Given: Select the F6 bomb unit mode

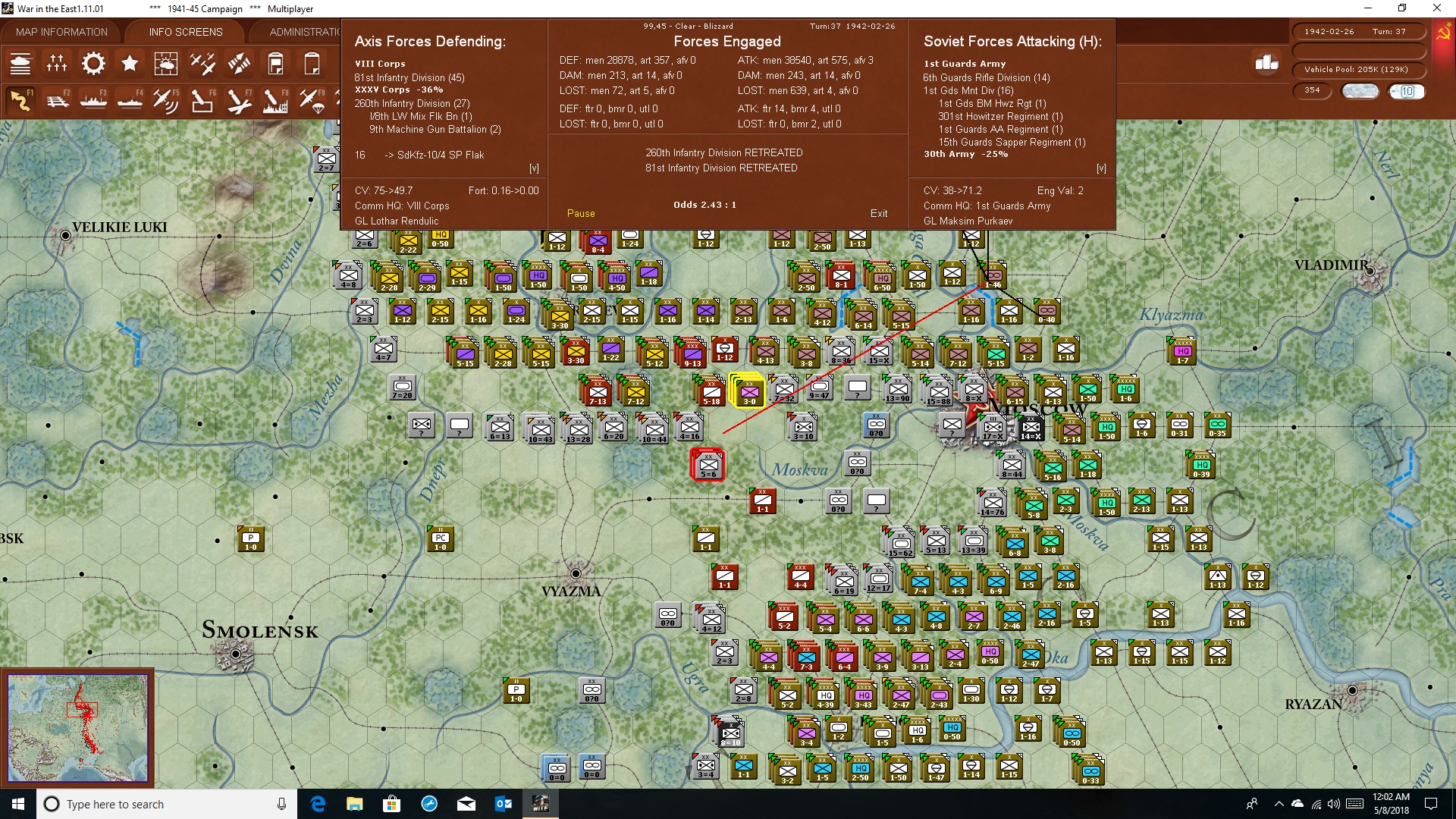Looking at the screenshot, I should 202,100.
